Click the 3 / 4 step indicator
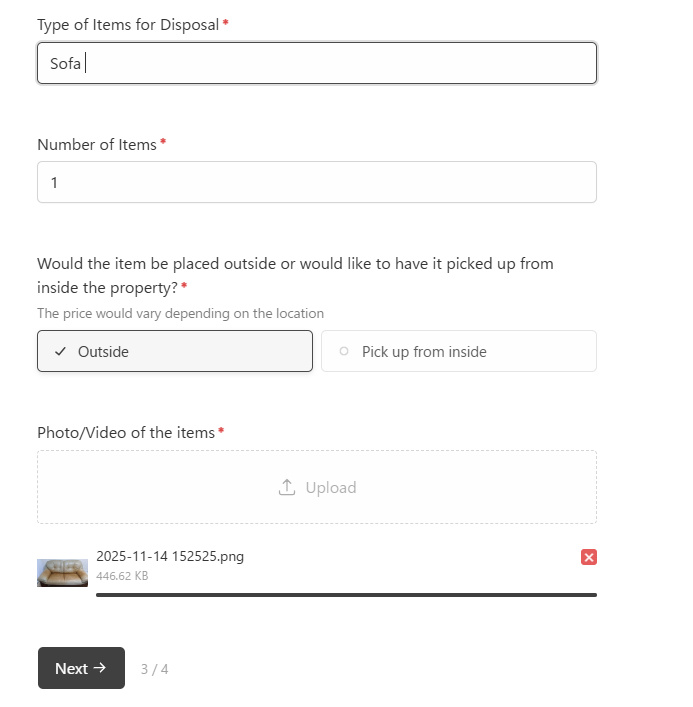 point(154,669)
